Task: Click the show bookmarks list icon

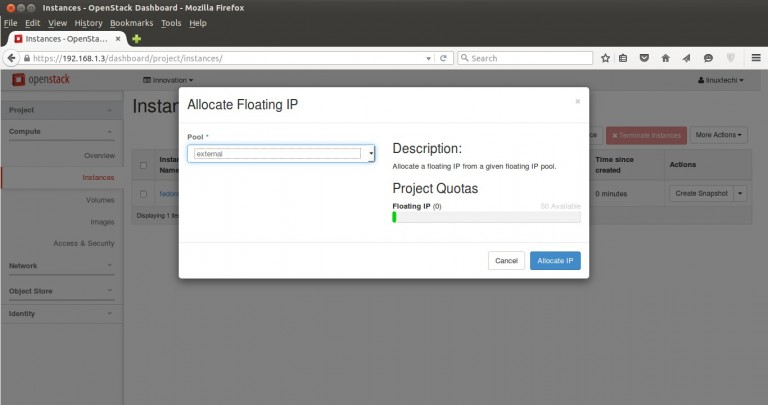Action: click(x=623, y=58)
